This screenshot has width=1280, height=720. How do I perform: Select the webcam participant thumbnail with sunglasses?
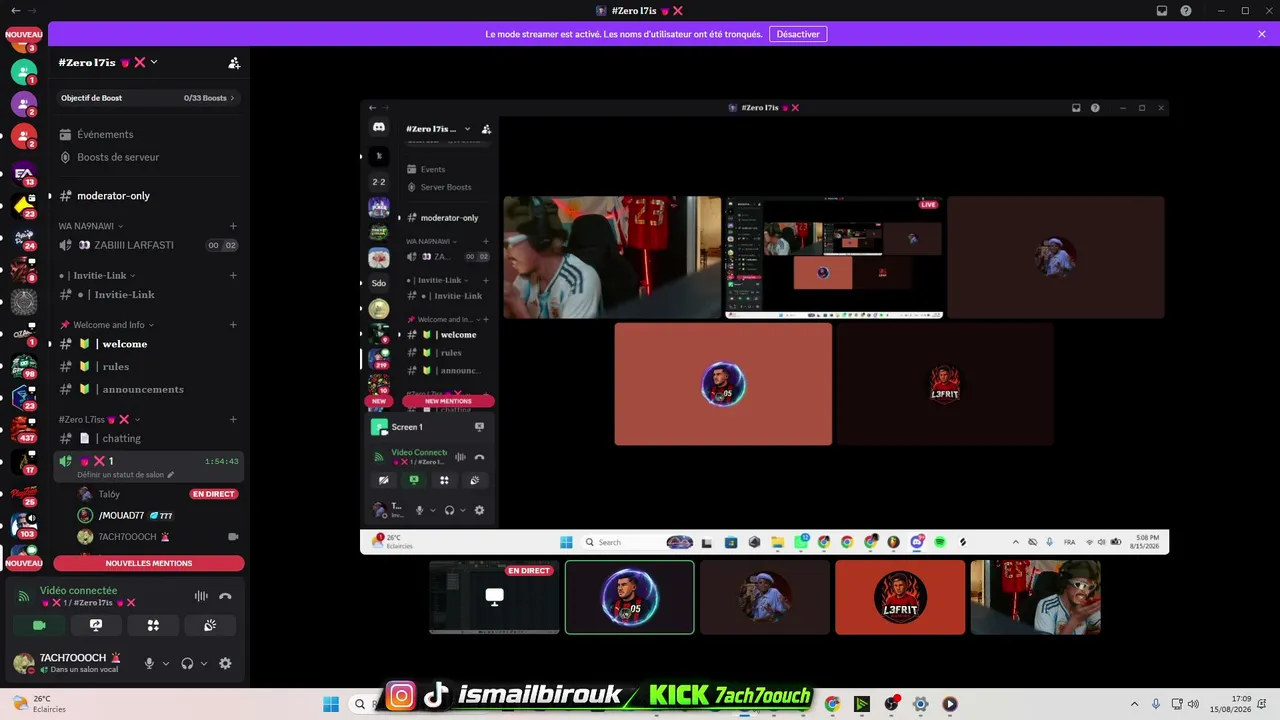(1035, 597)
